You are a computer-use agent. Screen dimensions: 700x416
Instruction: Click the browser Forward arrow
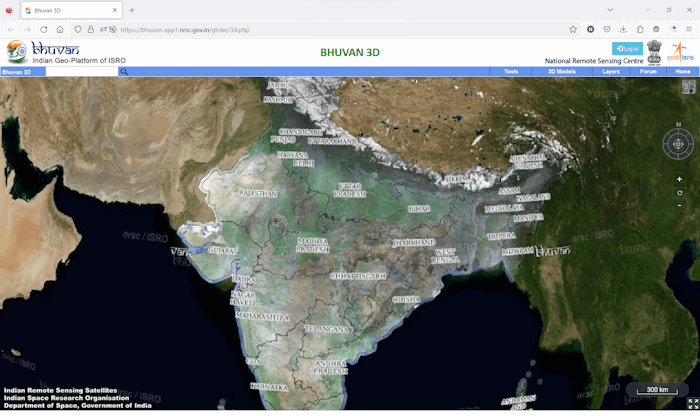click(27, 29)
